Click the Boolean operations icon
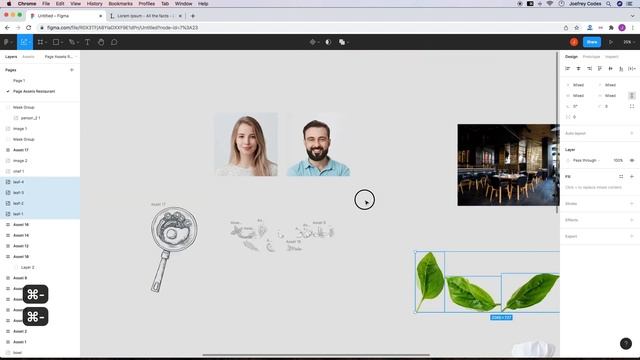 click(x=342, y=42)
